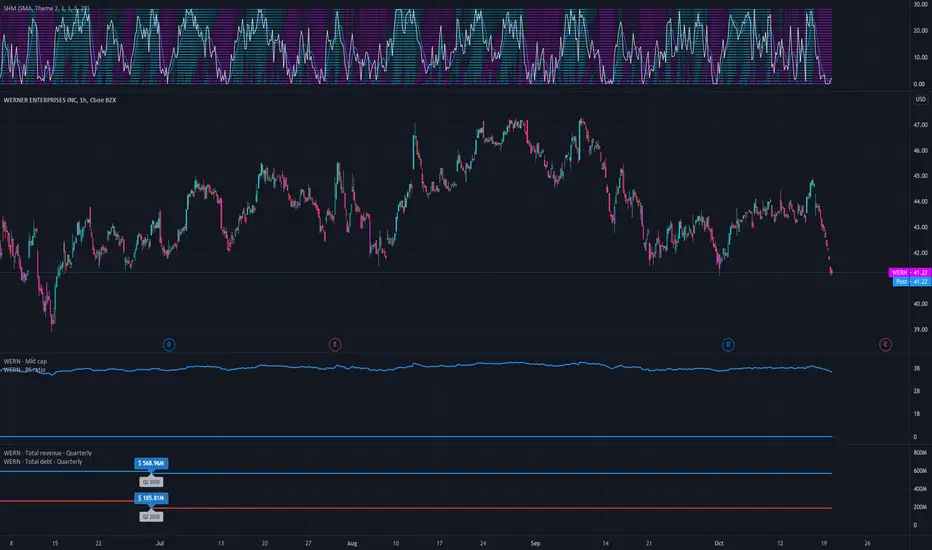Select WERN Total debt Quarterly legend
Viewport: 932px width, 550px height.
click(x=43, y=461)
